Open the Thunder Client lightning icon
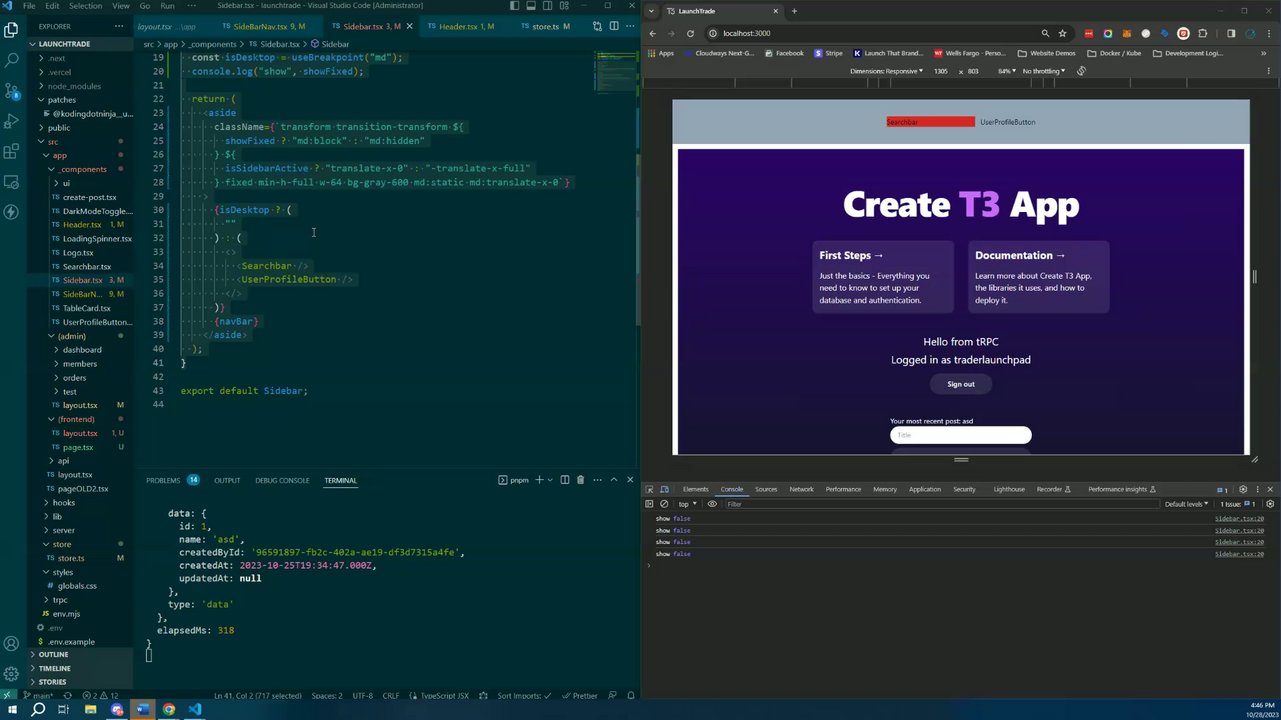The image size is (1281, 720). [x=12, y=212]
